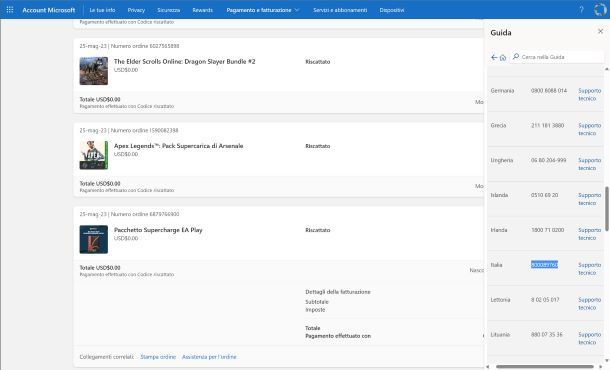Click order number 6027565898 header
The width and height of the screenshot is (610, 370).
pos(130,46)
